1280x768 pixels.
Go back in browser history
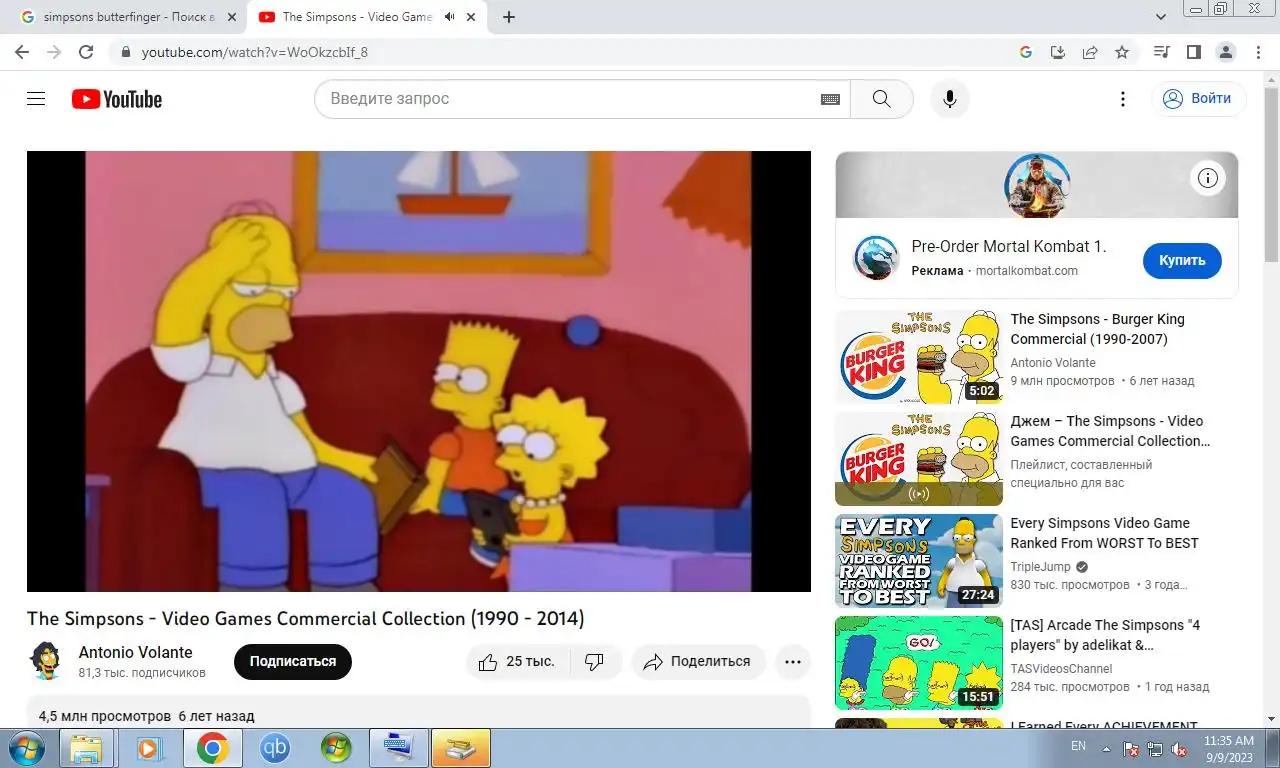pos(22,52)
